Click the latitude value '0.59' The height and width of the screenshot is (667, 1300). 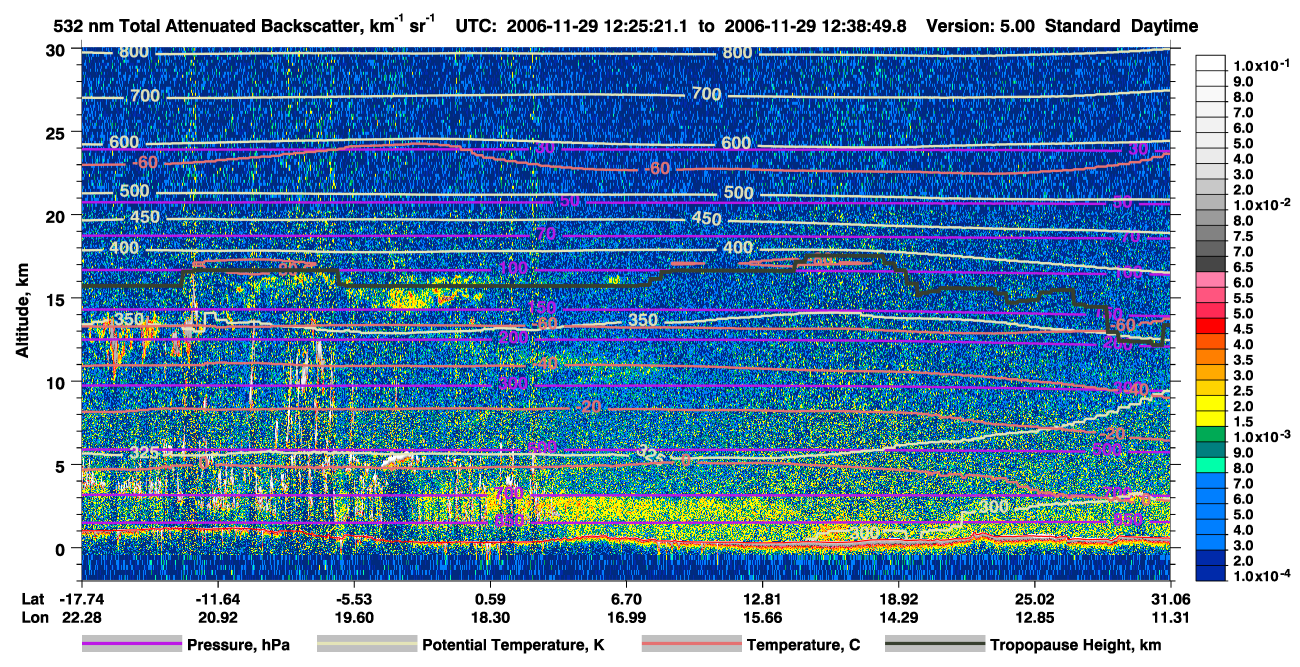[490, 598]
